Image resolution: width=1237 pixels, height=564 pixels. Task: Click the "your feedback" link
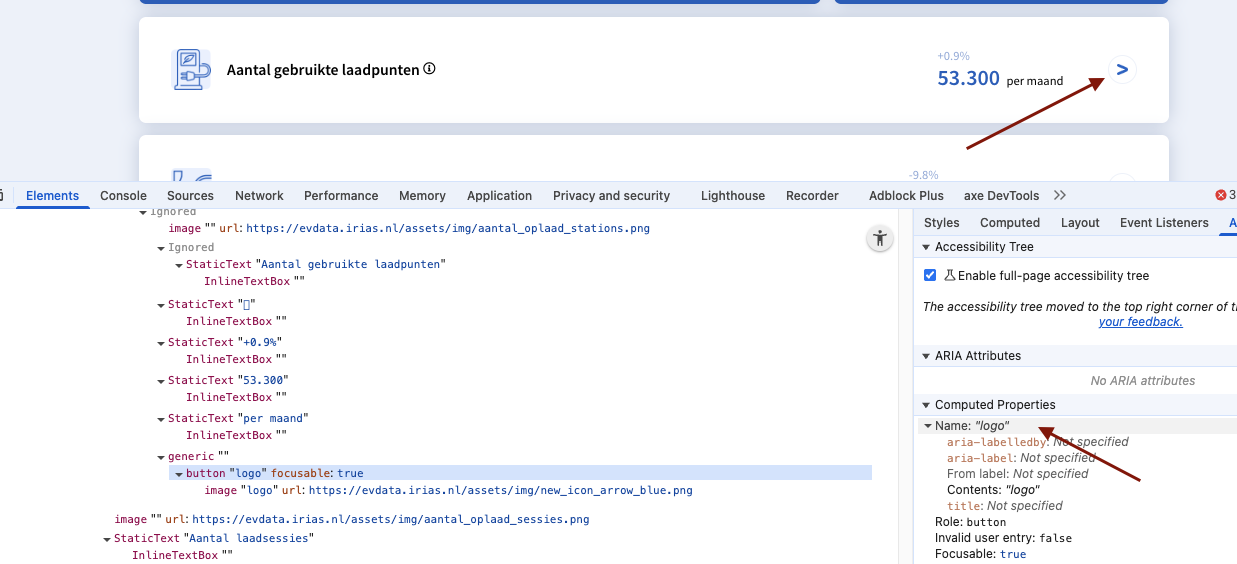[1140, 322]
